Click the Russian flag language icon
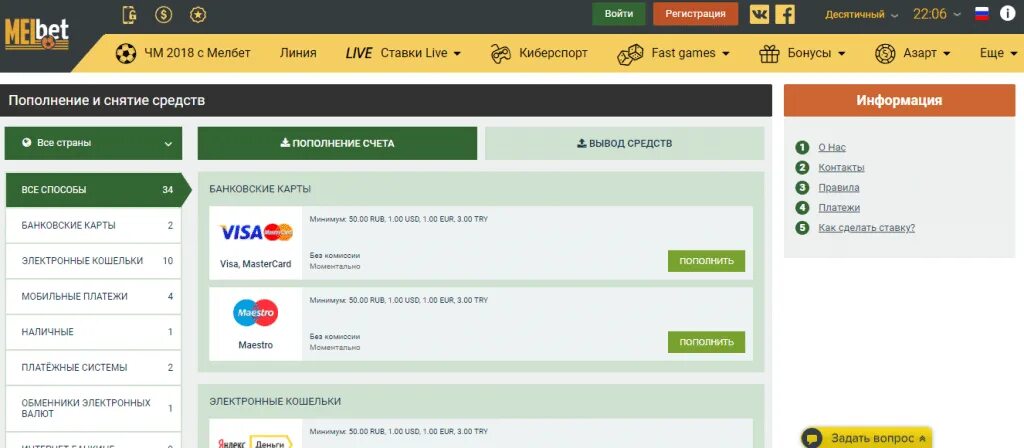The width and height of the screenshot is (1024, 448). click(x=982, y=14)
